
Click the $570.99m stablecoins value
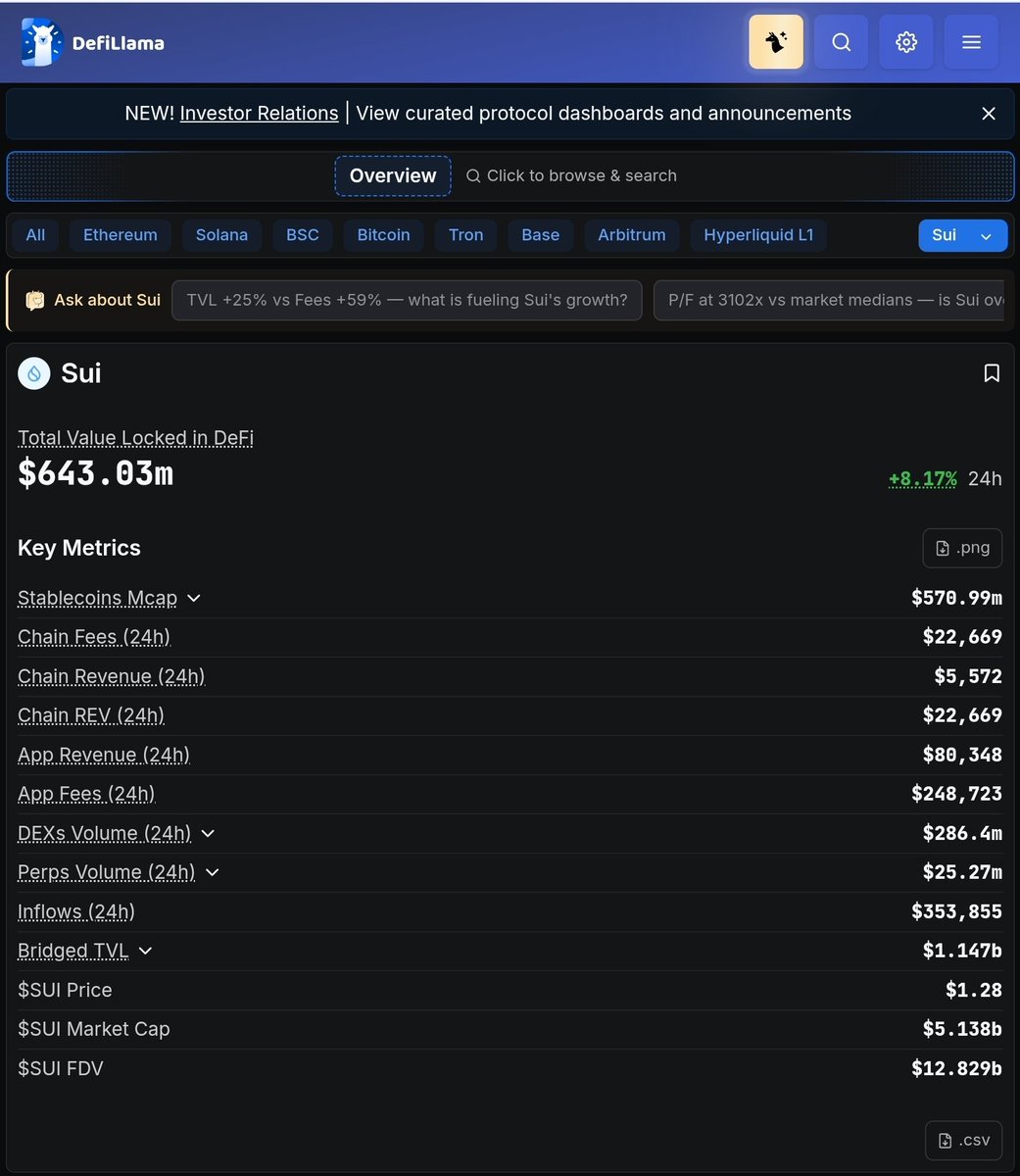[x=956, y=598]
